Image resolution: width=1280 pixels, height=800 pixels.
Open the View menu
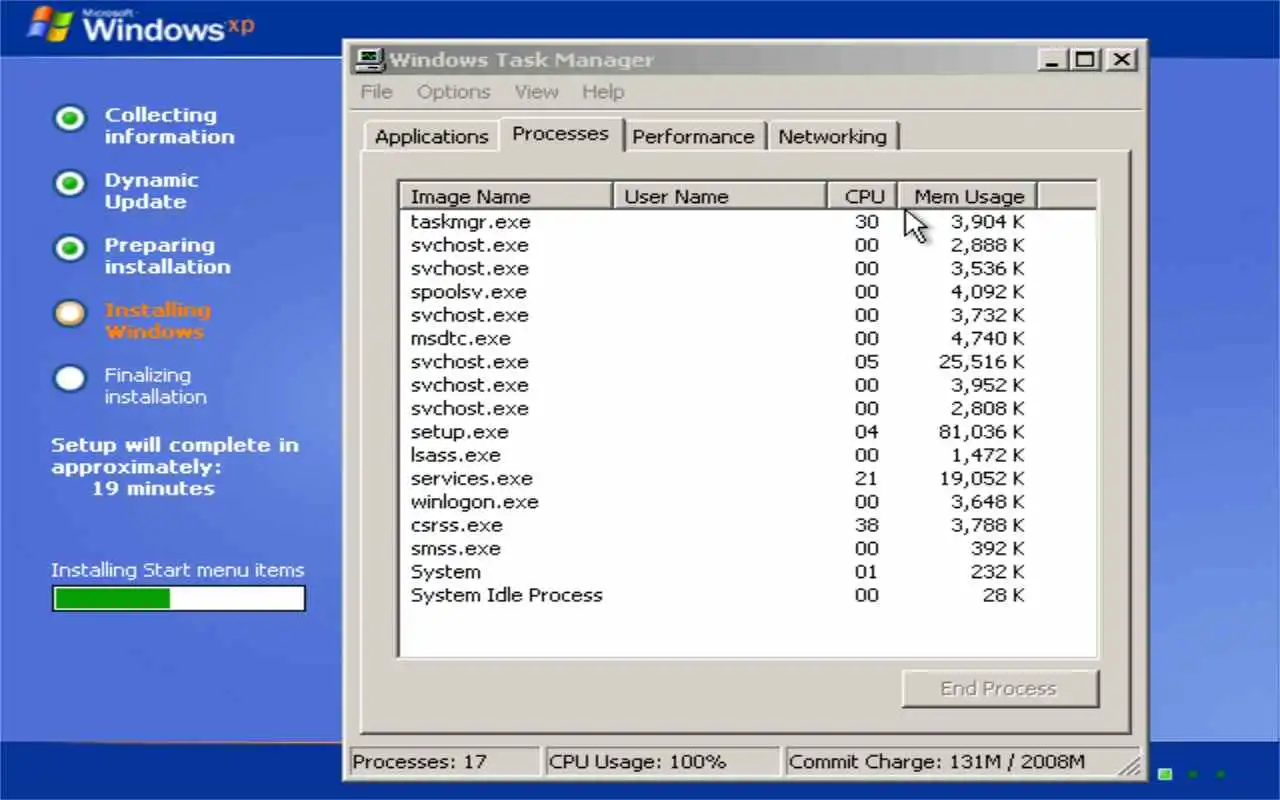coord(536,92)
